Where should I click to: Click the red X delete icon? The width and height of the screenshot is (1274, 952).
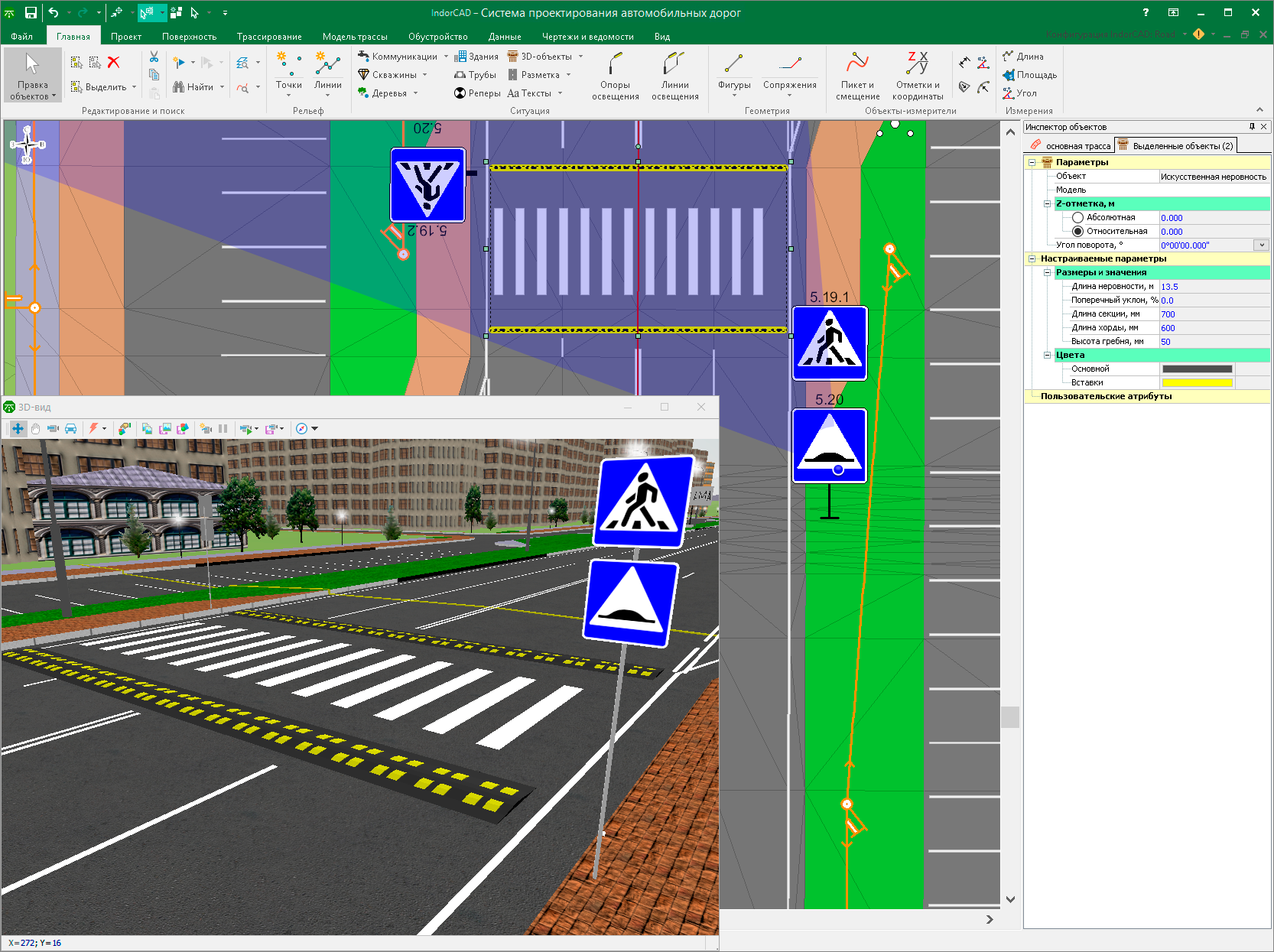coord(114,62)
